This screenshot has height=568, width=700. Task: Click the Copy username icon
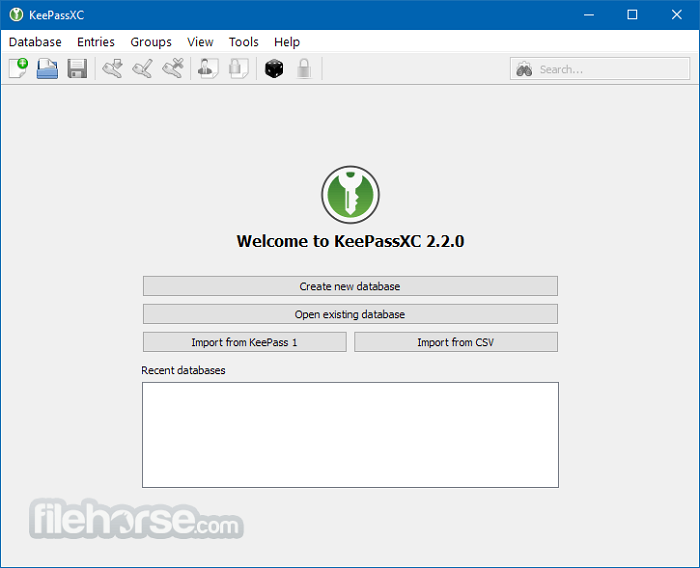[208, 69]
